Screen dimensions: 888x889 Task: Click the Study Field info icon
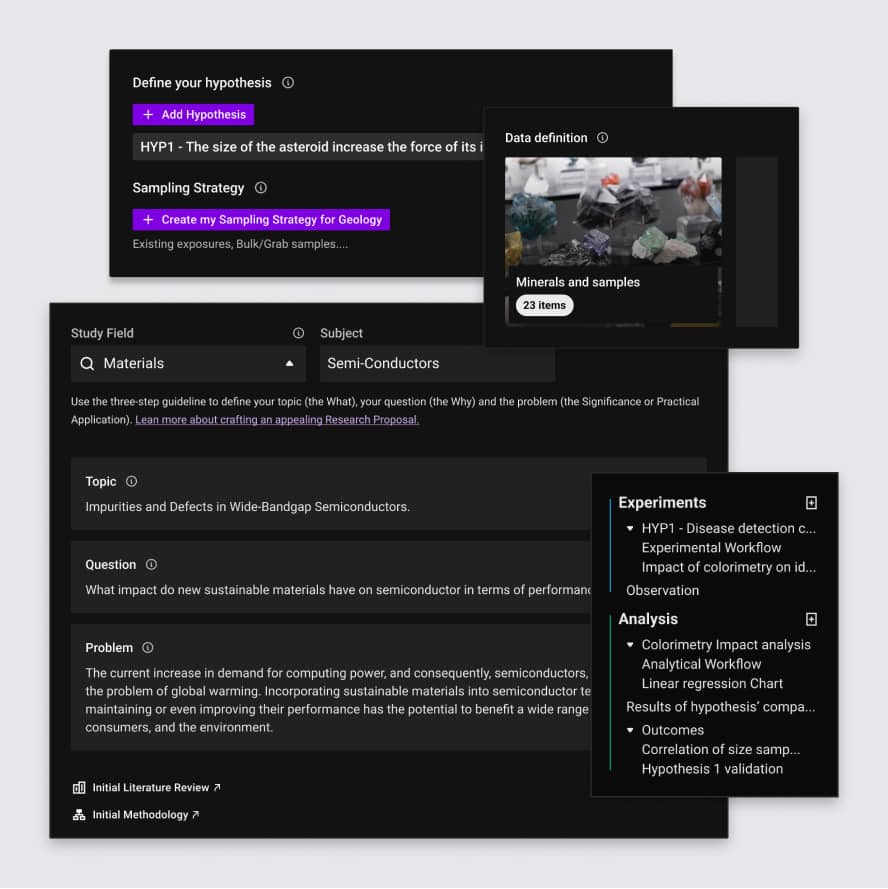[x=298, y=333]
